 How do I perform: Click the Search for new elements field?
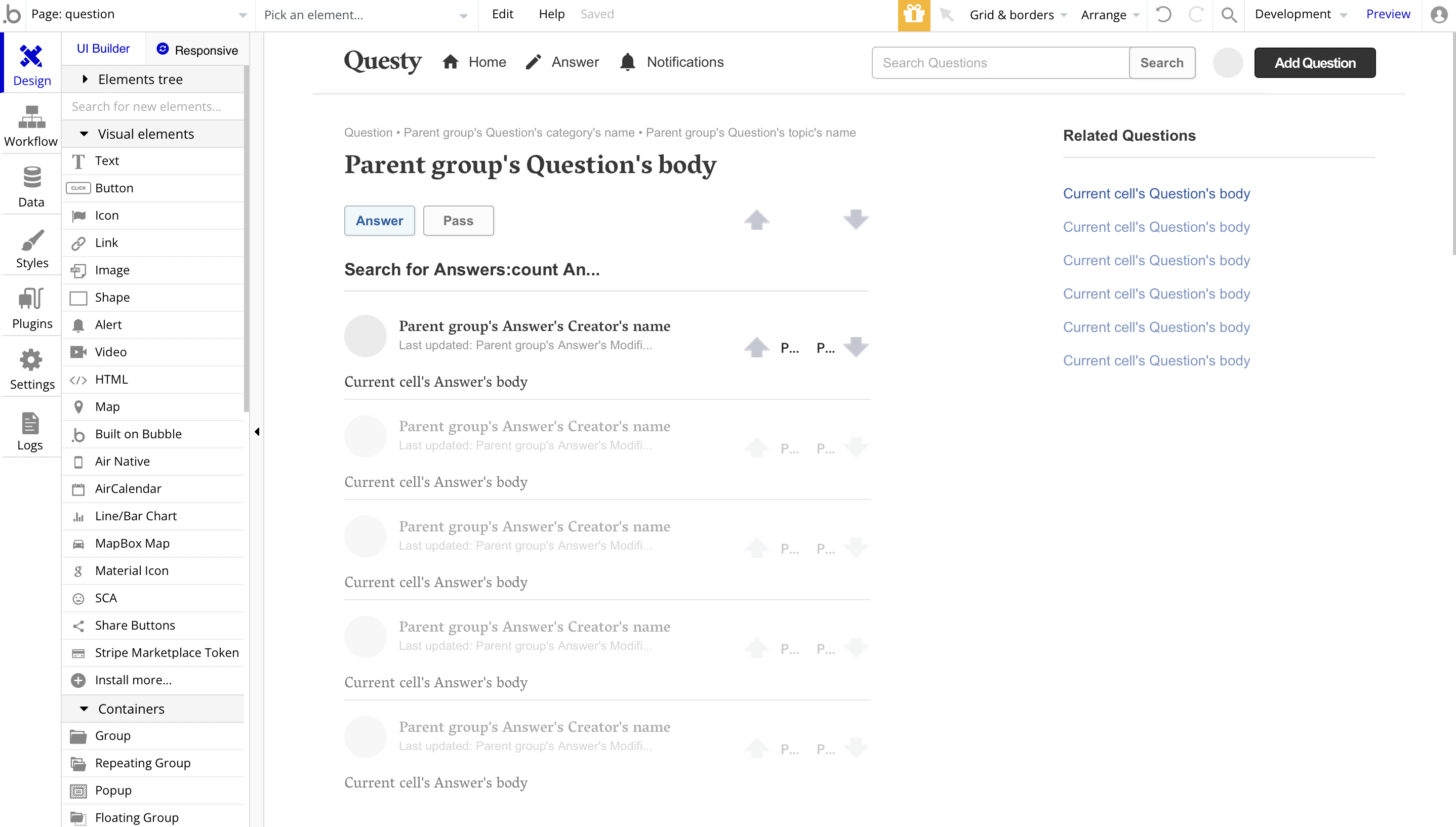pos(152,106)
